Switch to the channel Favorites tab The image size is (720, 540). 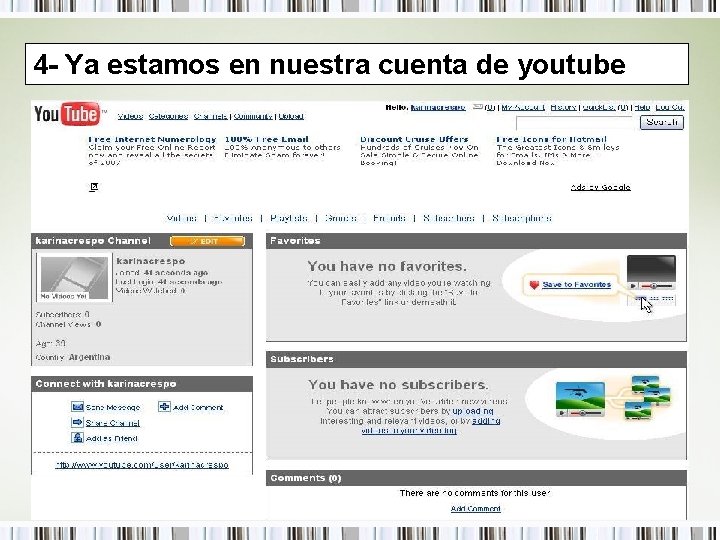[233, 218]
